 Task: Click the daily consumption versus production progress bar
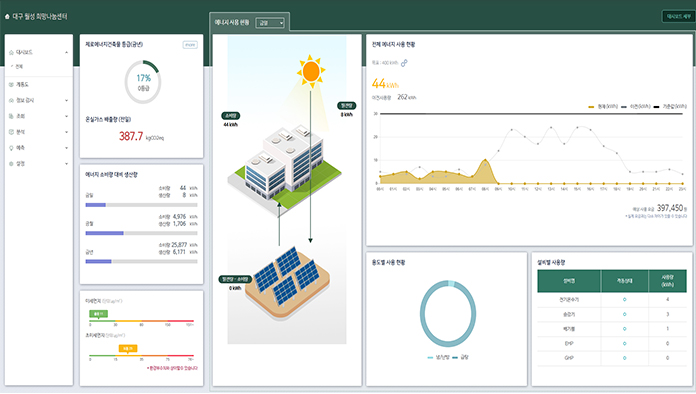(x=141, y=205)
